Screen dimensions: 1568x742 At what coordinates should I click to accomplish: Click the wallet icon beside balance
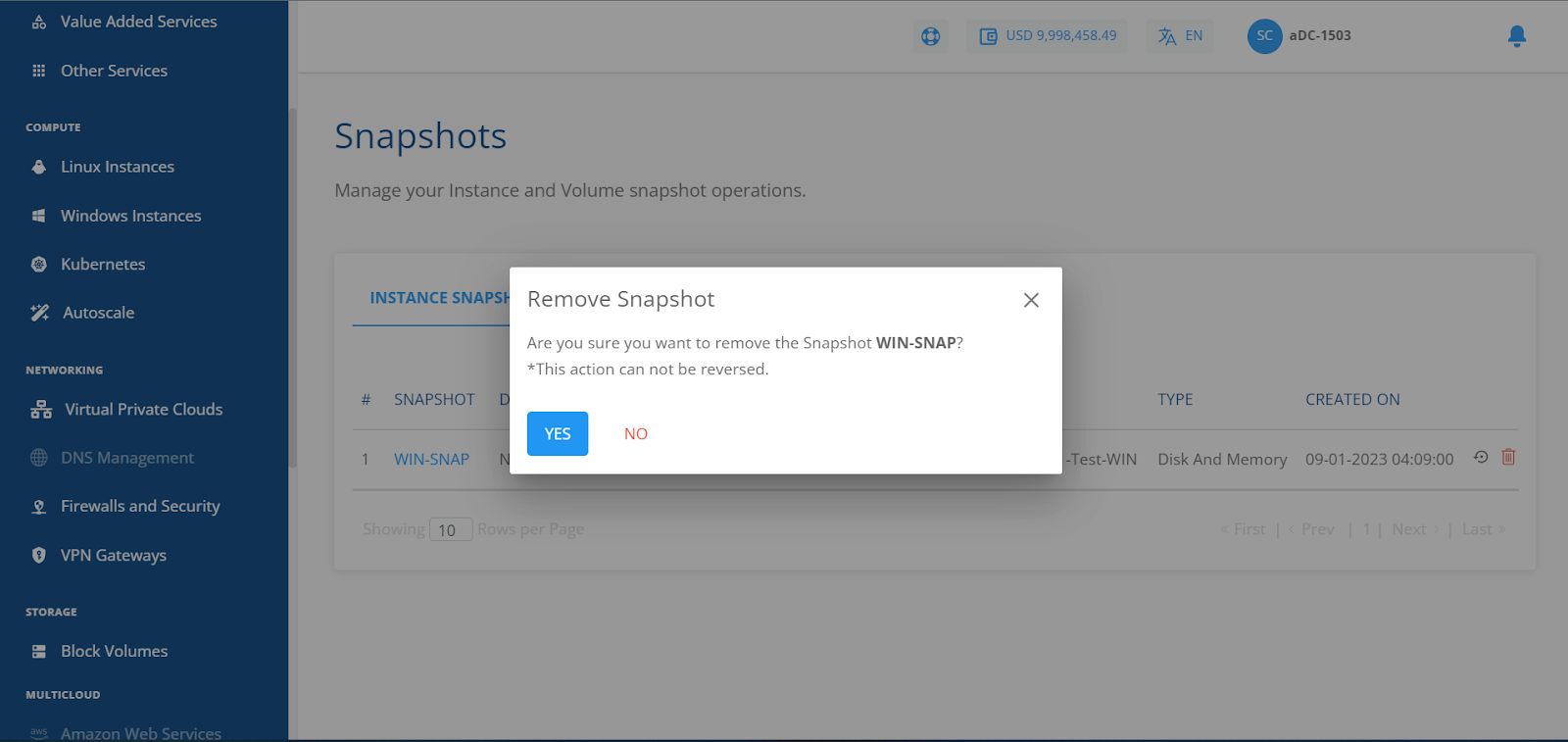pos(989,36)
